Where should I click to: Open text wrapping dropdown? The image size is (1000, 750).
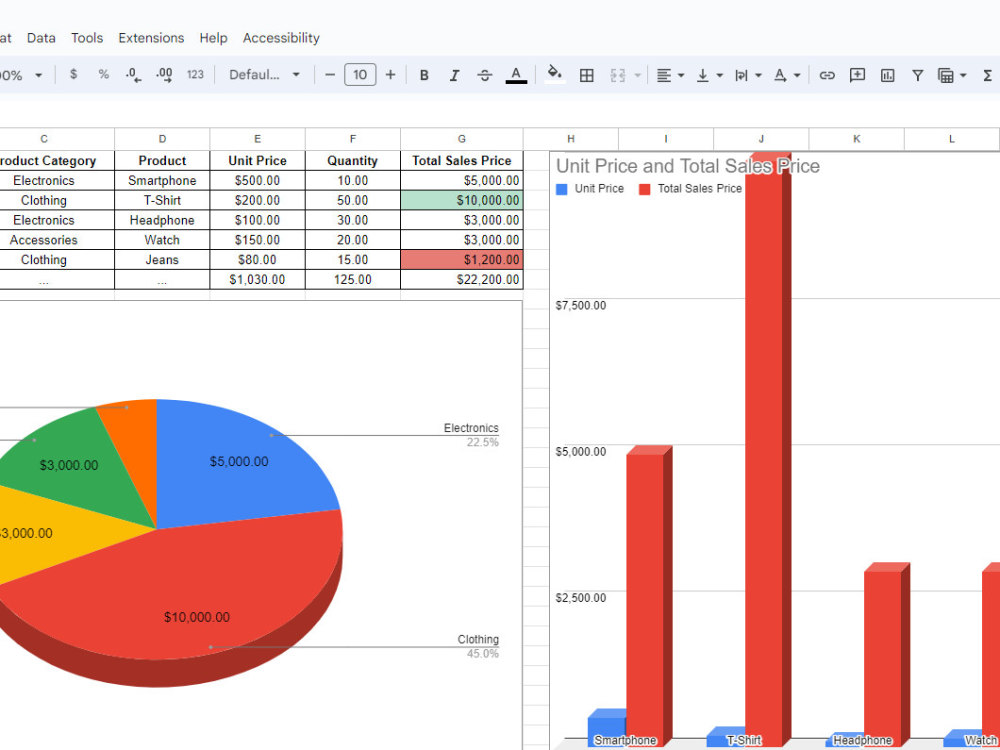(x=748, y=75)
